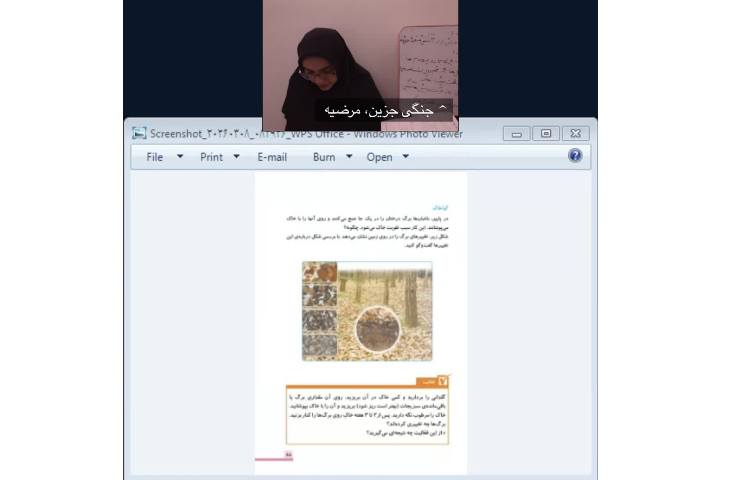The width and height of the screenshot is (750, 480).
Task: Open the Burn menu
Action: [324, 157]
